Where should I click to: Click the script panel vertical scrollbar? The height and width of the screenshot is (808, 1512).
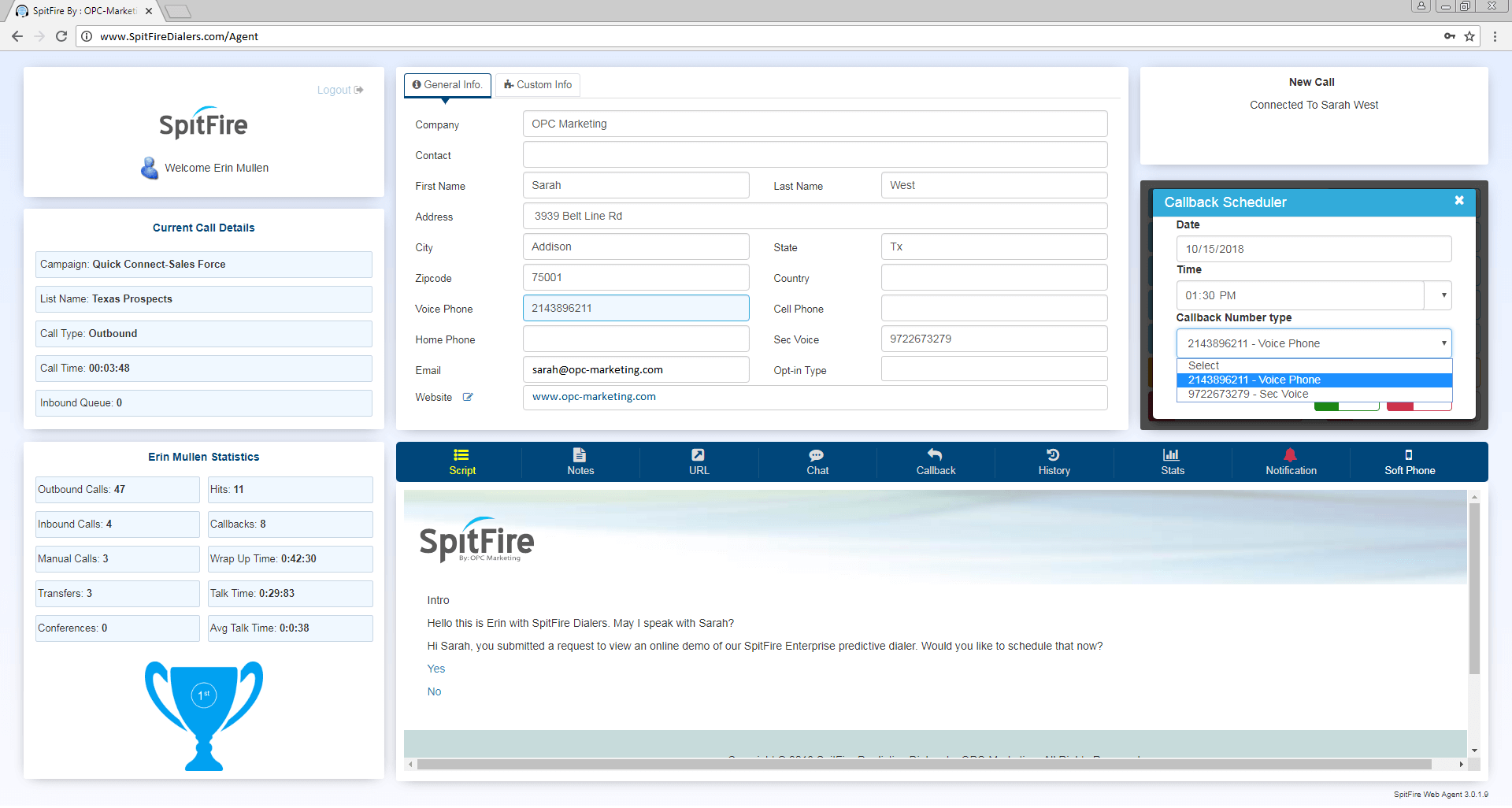point(1474,588)
